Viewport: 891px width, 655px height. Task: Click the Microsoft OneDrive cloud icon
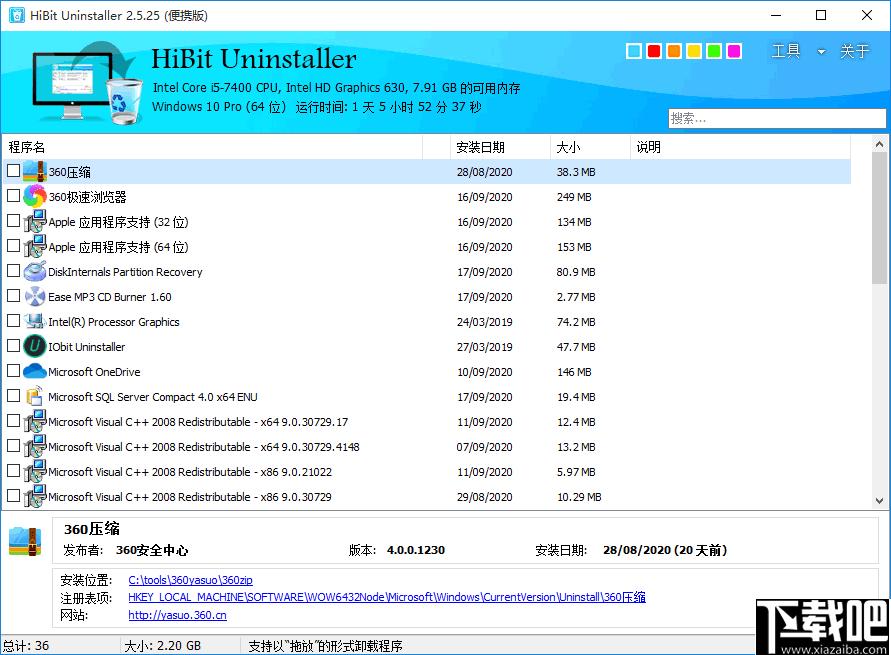(35, 372)
